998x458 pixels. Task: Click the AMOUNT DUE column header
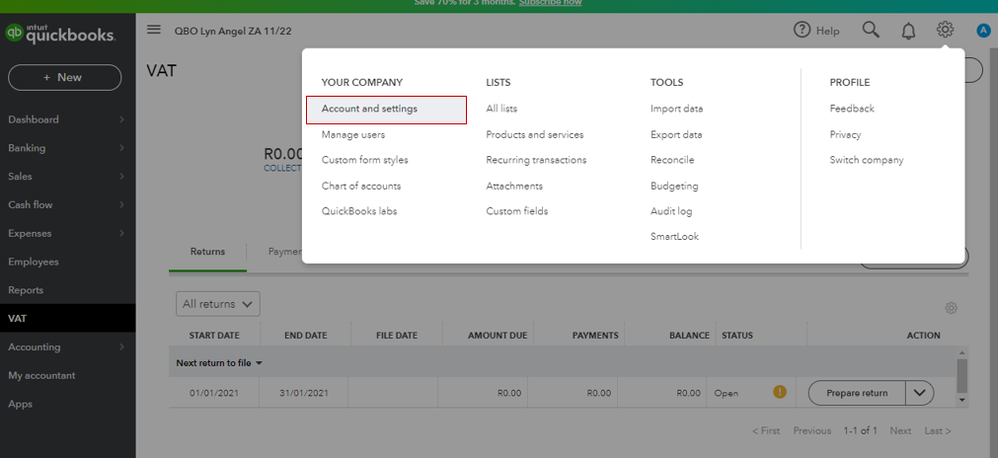(498, 335)
